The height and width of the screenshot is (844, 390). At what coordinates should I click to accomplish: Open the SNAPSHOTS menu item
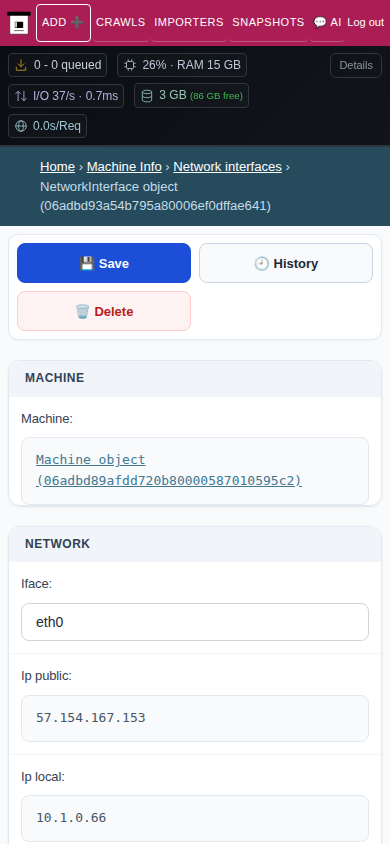coord(268,23)
